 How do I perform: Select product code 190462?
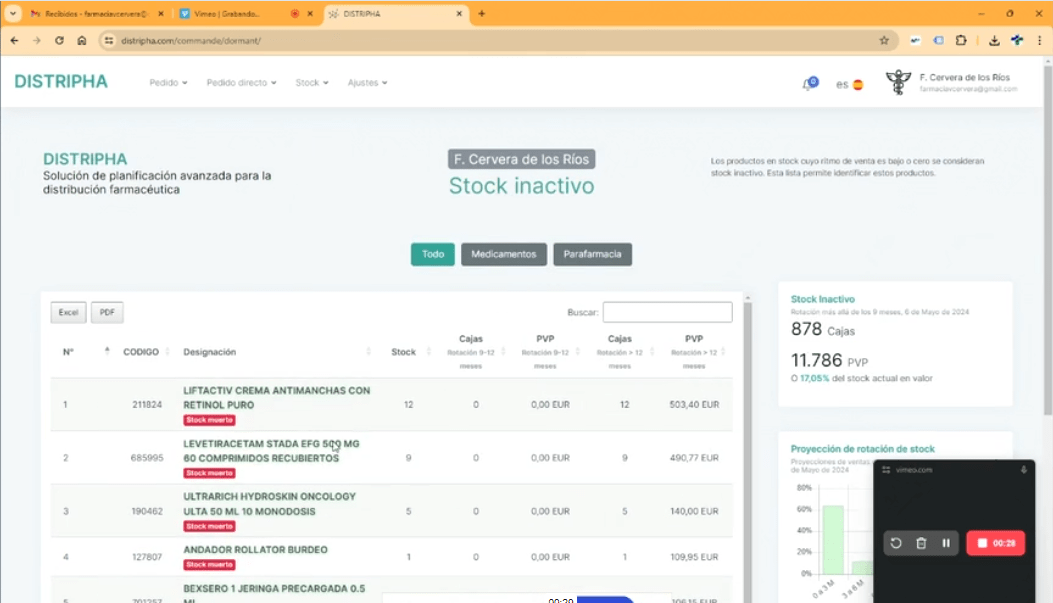[x=147, y=511]
